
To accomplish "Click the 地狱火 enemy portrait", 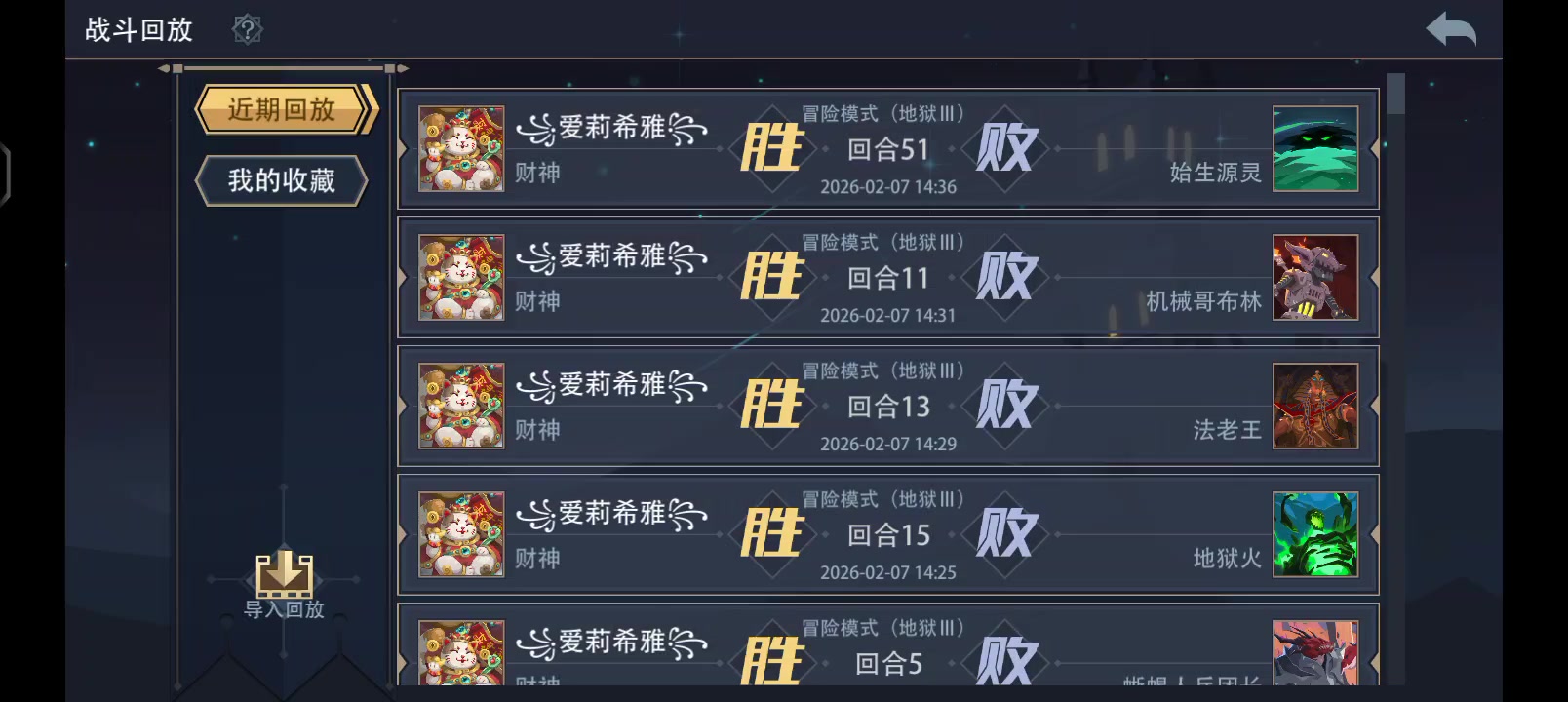I will 1315,535.
